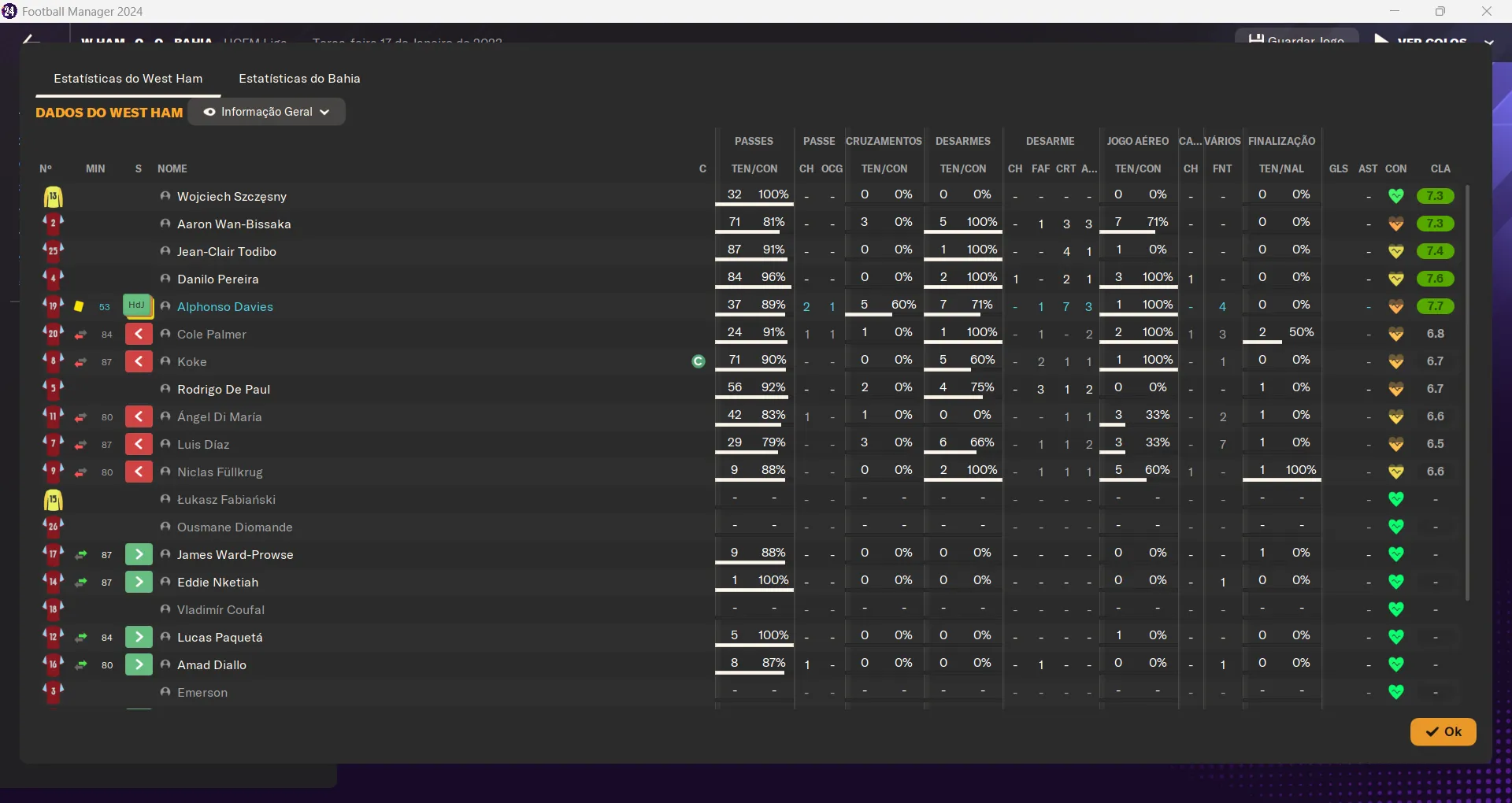Click Cole Palmer's red substituted-off arrow
Image resolution: width=1512 pixels, height=803 pixels.
tap(139, 334)
